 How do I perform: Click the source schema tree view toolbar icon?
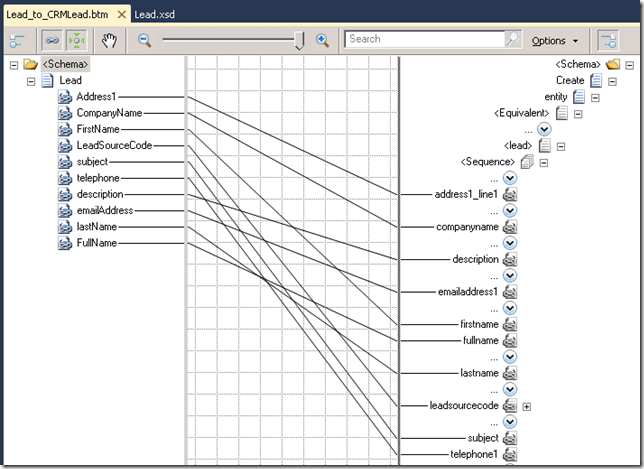point(17,41)
